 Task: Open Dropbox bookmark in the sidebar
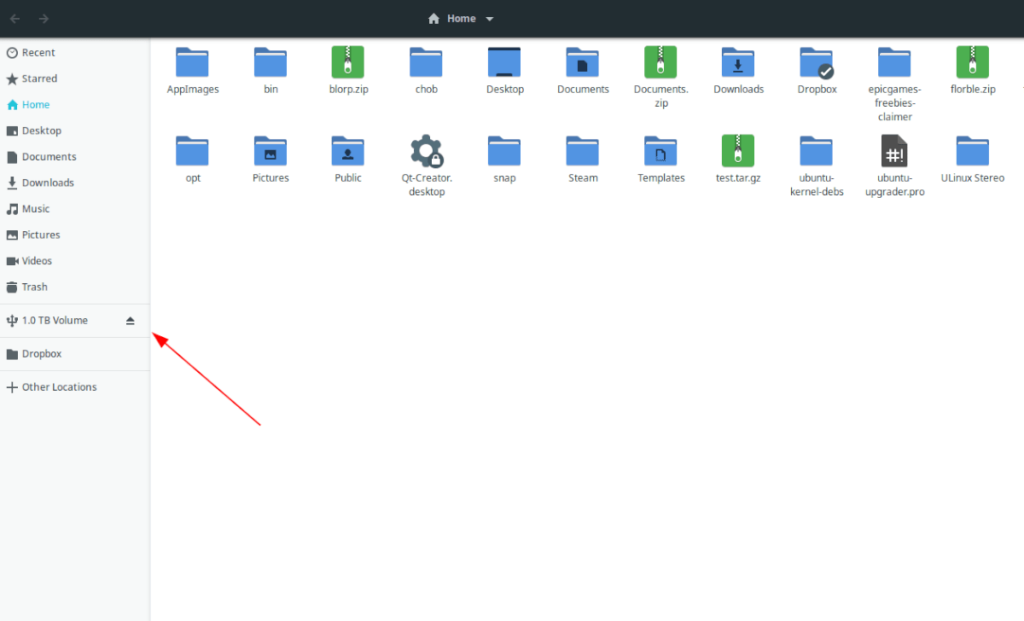point(74,354)
